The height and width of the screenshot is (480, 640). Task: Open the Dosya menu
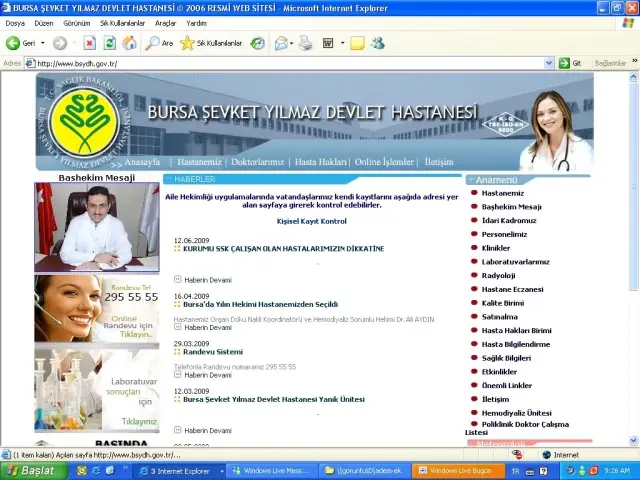pyautogui.click(x=15, y=23)
